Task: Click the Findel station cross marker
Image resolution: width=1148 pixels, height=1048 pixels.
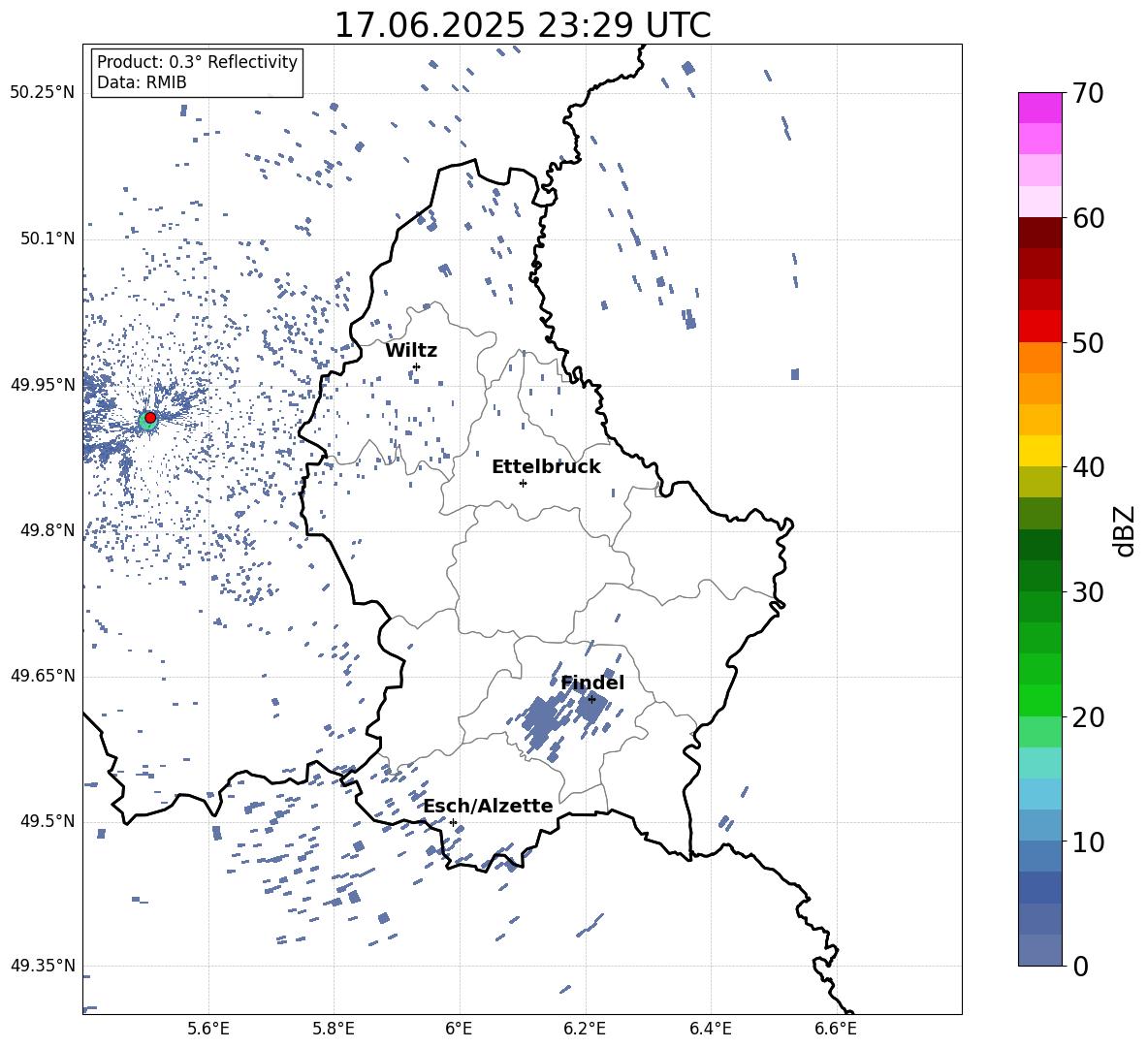Action: click(591, 700)
